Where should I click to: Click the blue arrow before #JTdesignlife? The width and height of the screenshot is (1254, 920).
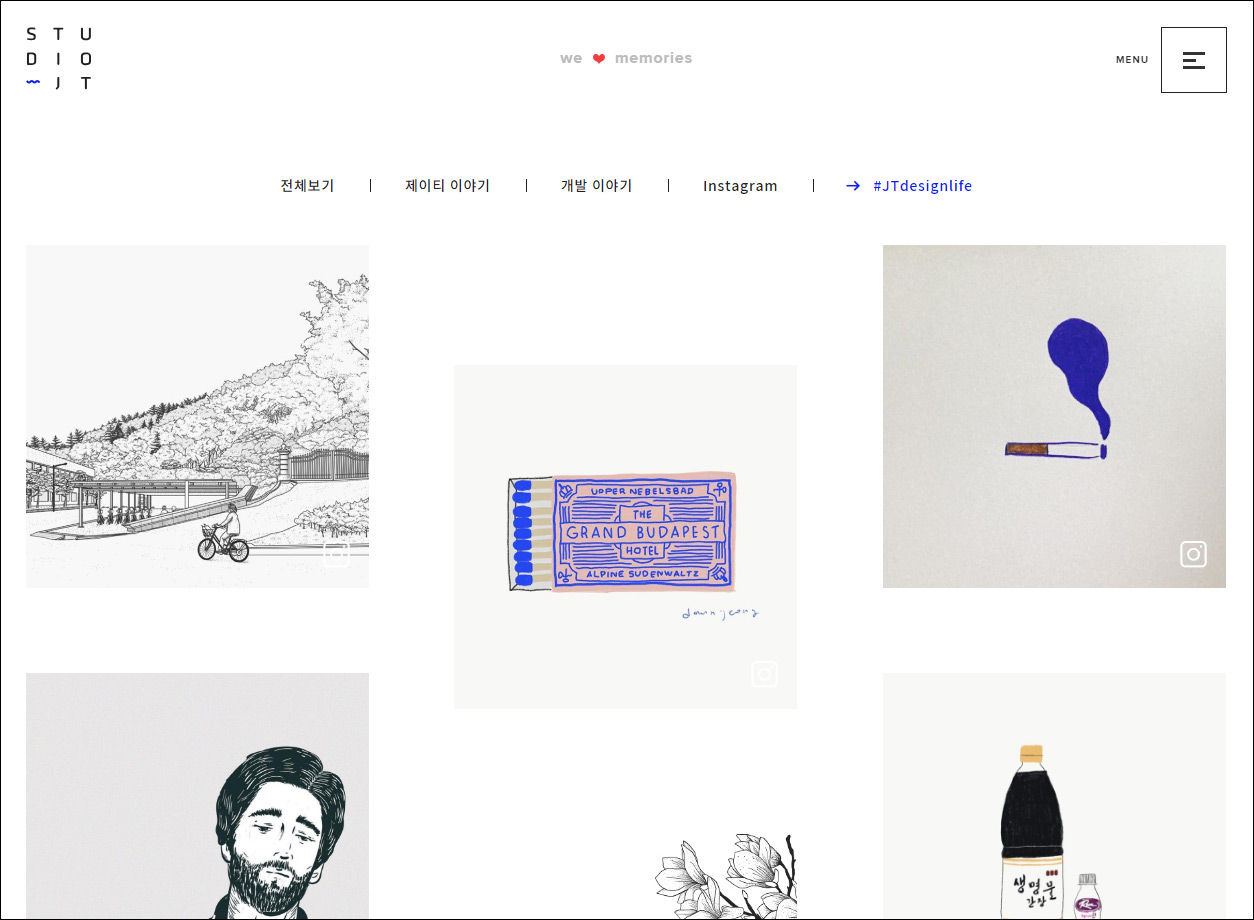click(853, 186)
